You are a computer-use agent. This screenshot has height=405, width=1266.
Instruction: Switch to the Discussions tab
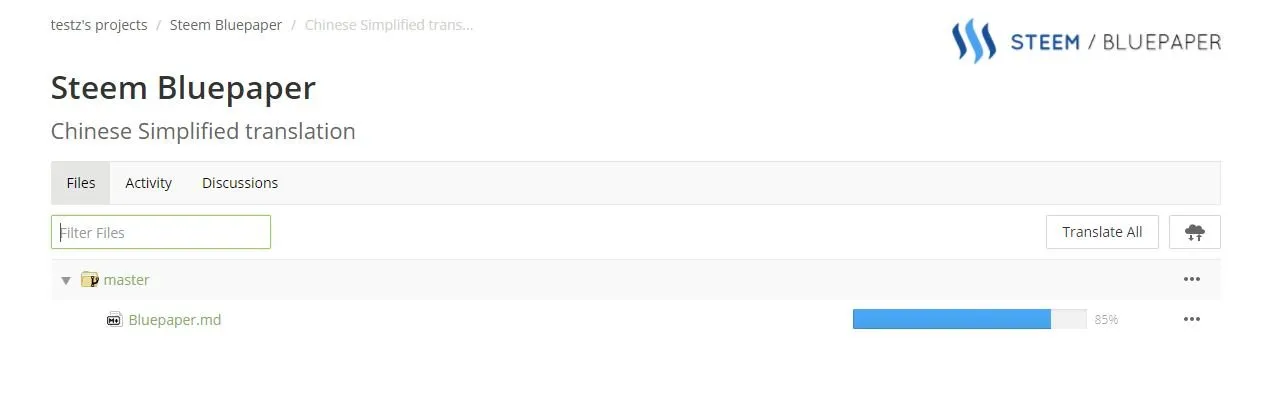[240, 183]
